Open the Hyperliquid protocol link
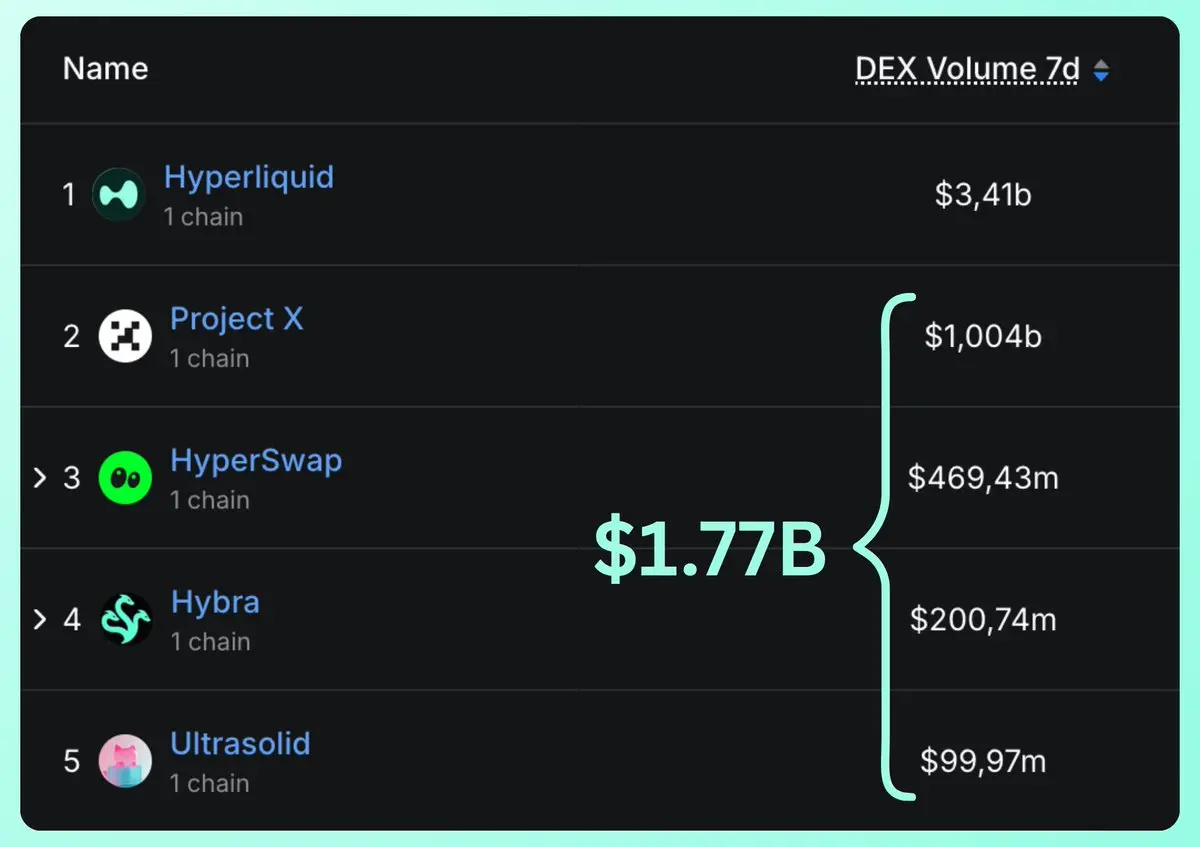The height and width of the screenshot is (847, 1200). [249, 178]
